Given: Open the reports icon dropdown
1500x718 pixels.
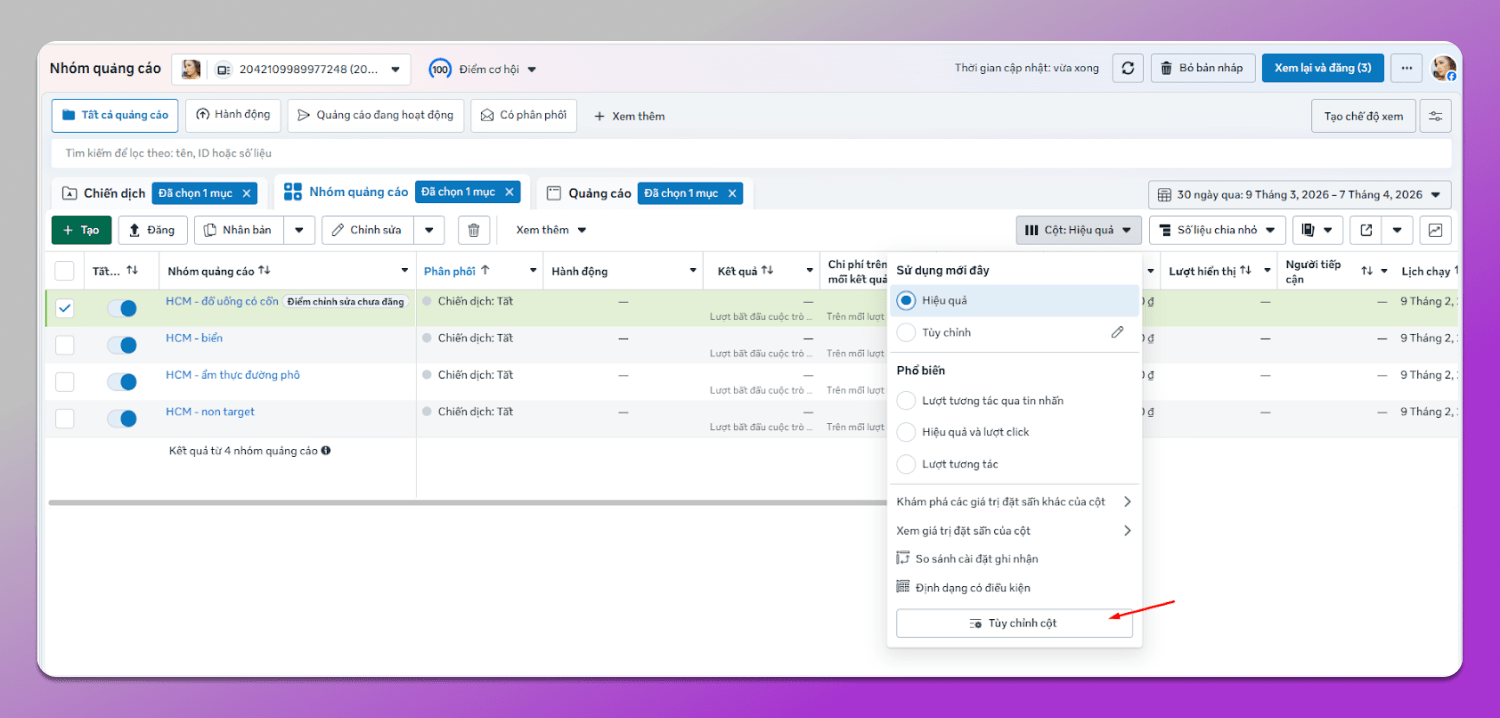Looking at the screenshot, I should click(1316, 230).
